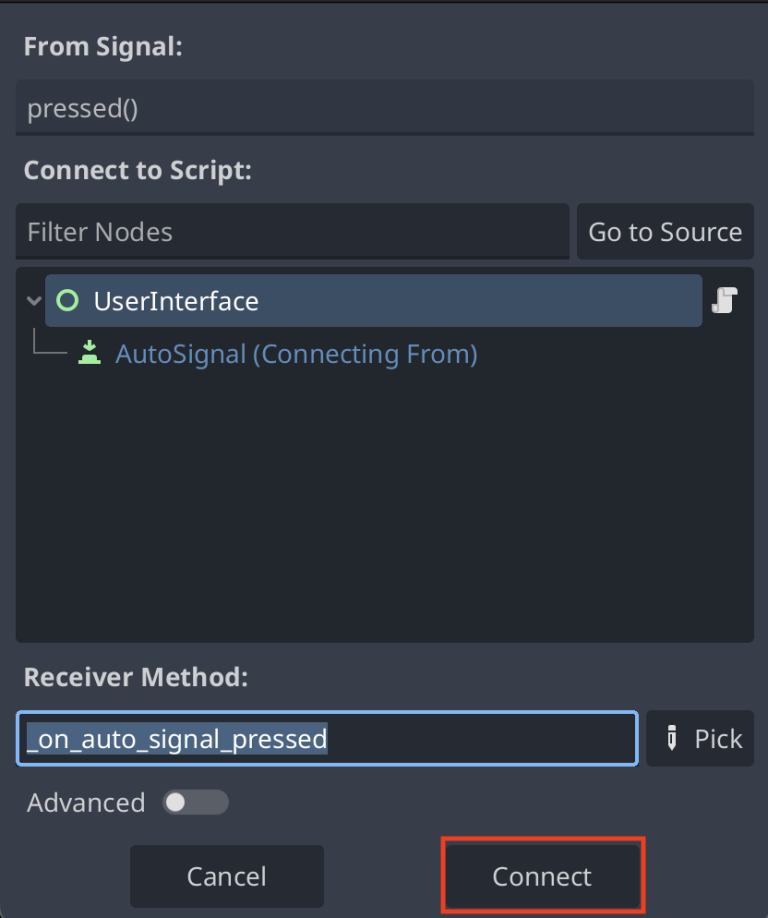Click the Control node icon beside UserInterface
768x918 pixels.
[67, 300]
